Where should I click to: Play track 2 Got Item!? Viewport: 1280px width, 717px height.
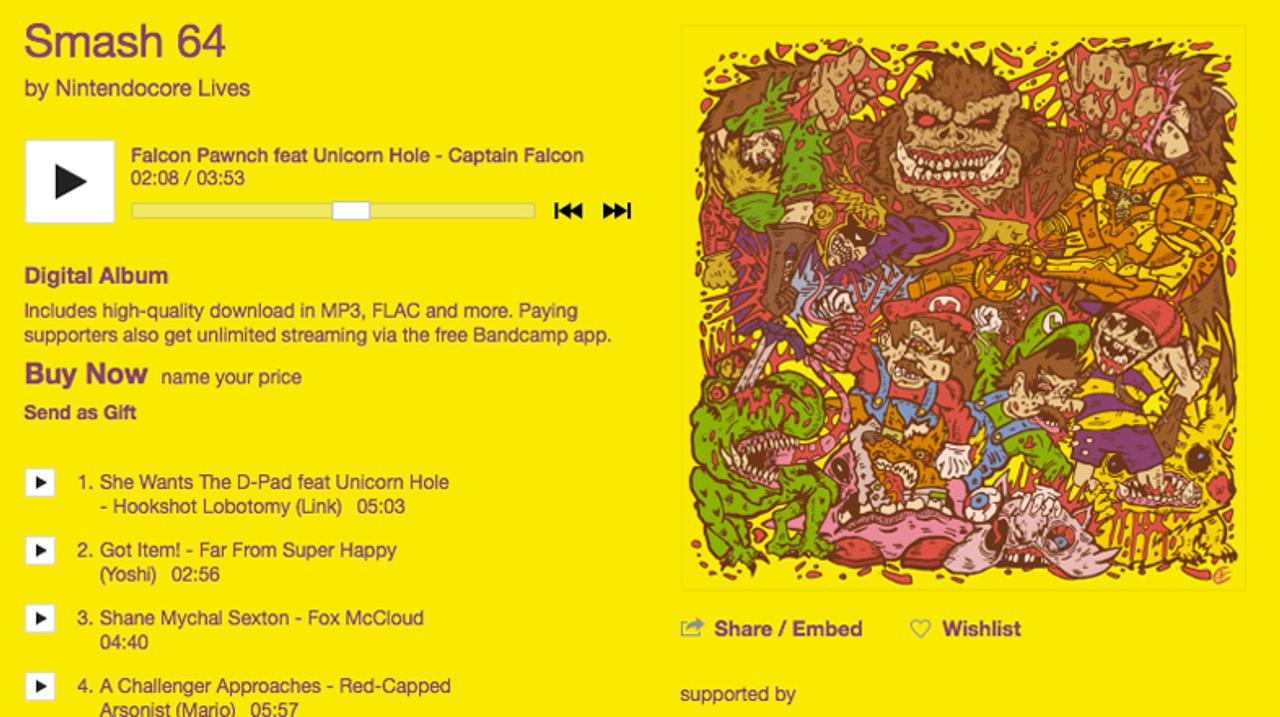point(40,551)
